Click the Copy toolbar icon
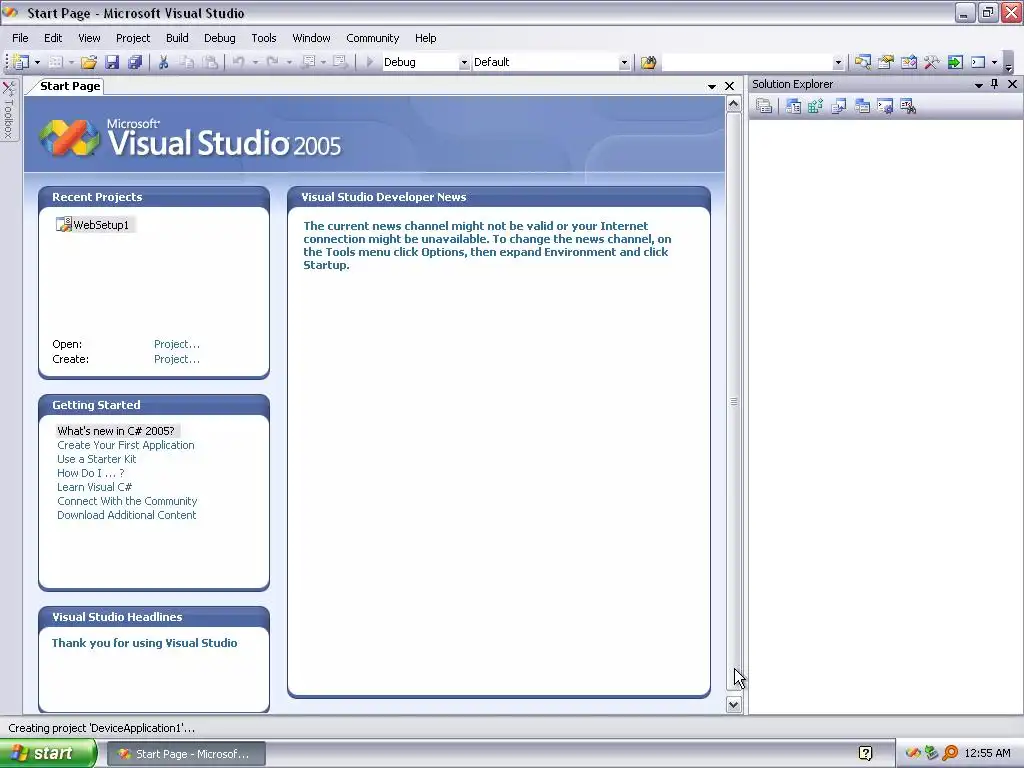 (x=187, y=62)
